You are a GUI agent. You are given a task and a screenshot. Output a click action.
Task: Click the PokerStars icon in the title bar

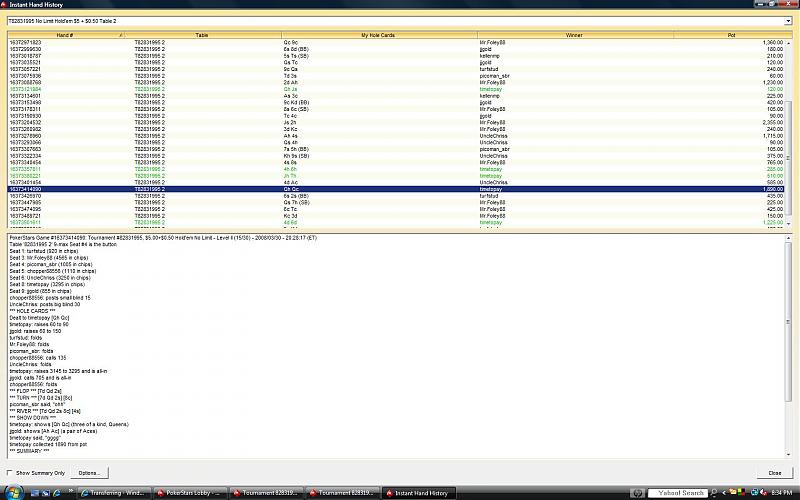(x=5, y=5)
